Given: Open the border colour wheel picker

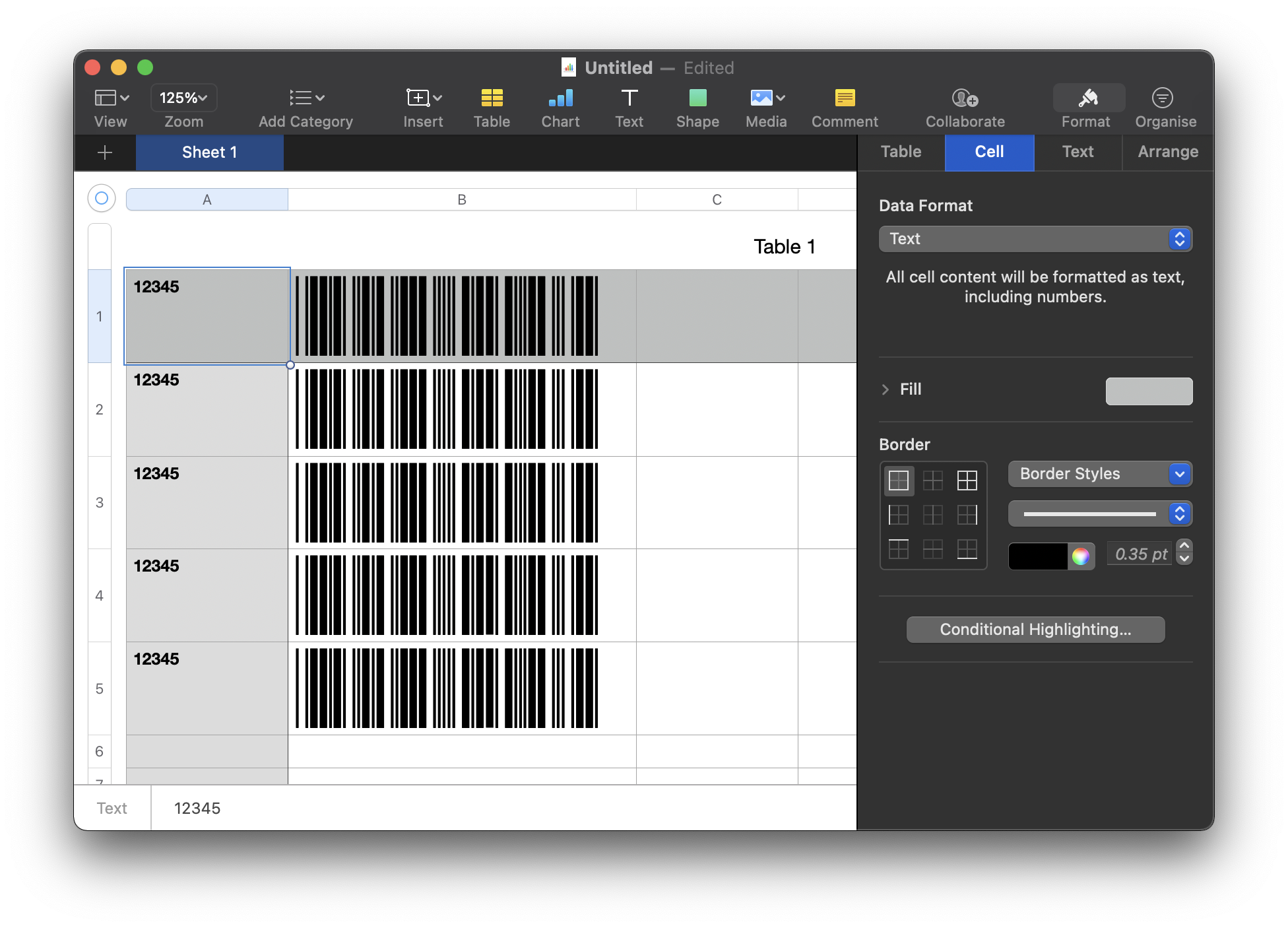Looking at the screenshot, I should (x=1081, y=556).
